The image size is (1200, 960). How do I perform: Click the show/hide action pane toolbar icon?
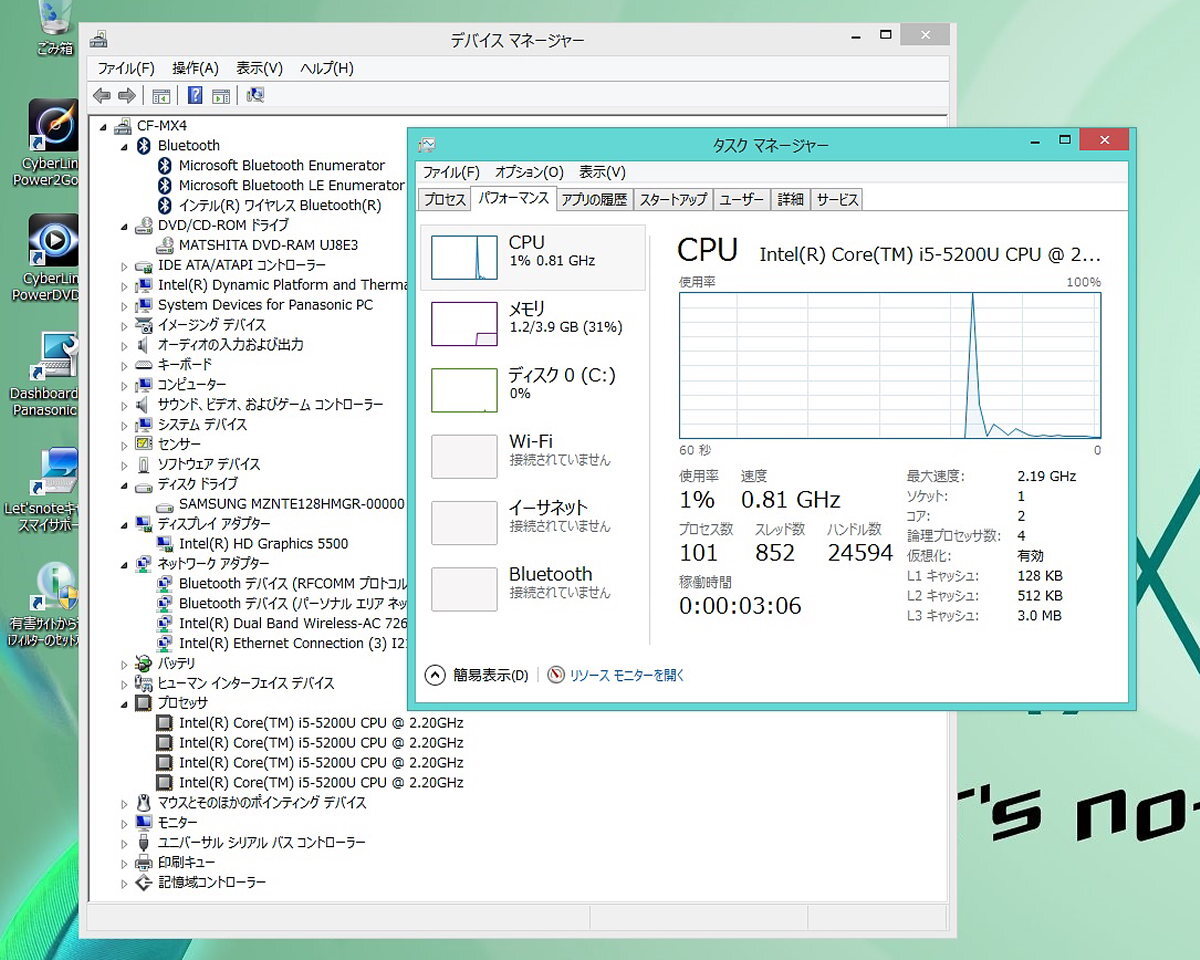tap(221, 96)
